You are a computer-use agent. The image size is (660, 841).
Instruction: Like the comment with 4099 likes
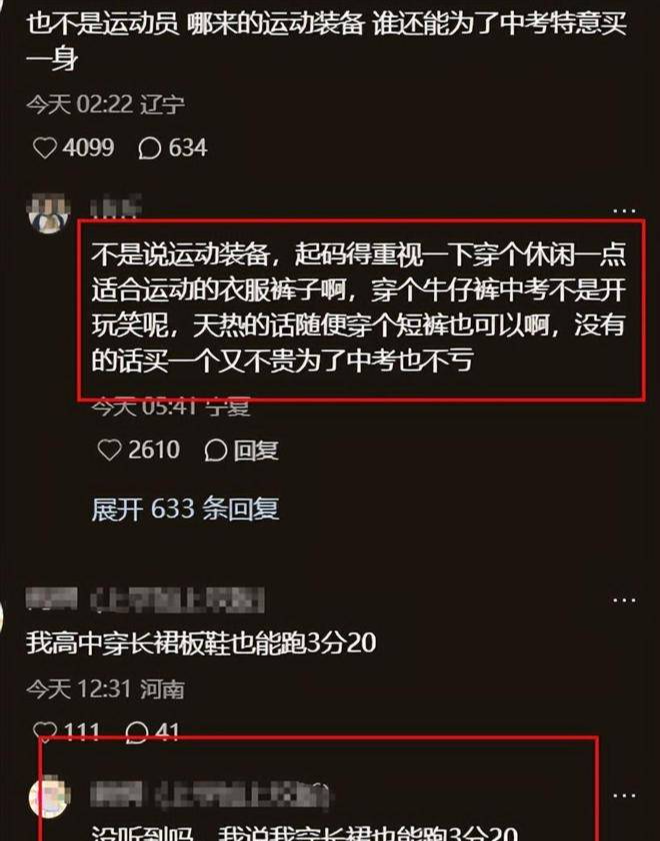[x=45, y=148]
